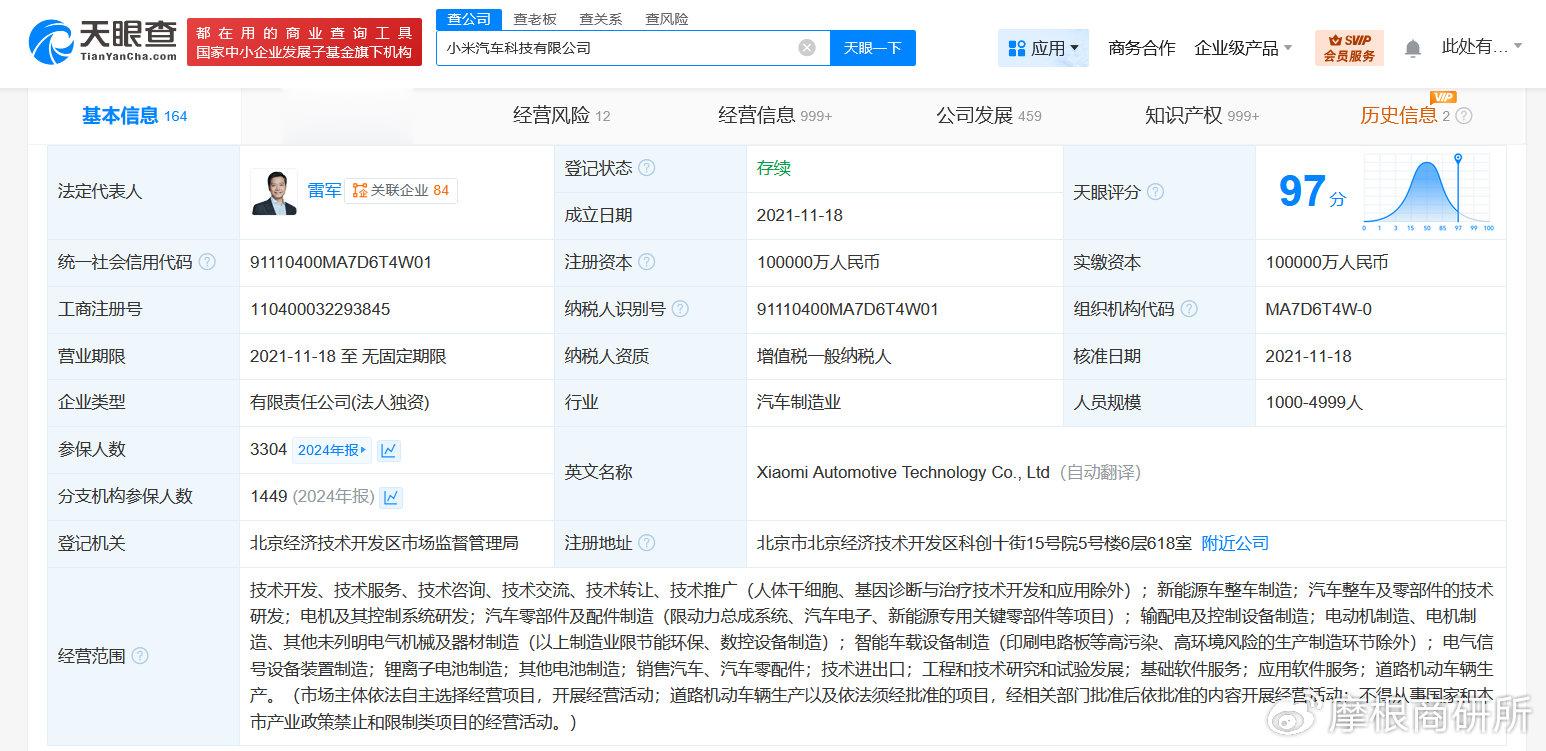
Task: Switch to 查风险 search tab
Action: pyautogui.click(x=667, y=19)
